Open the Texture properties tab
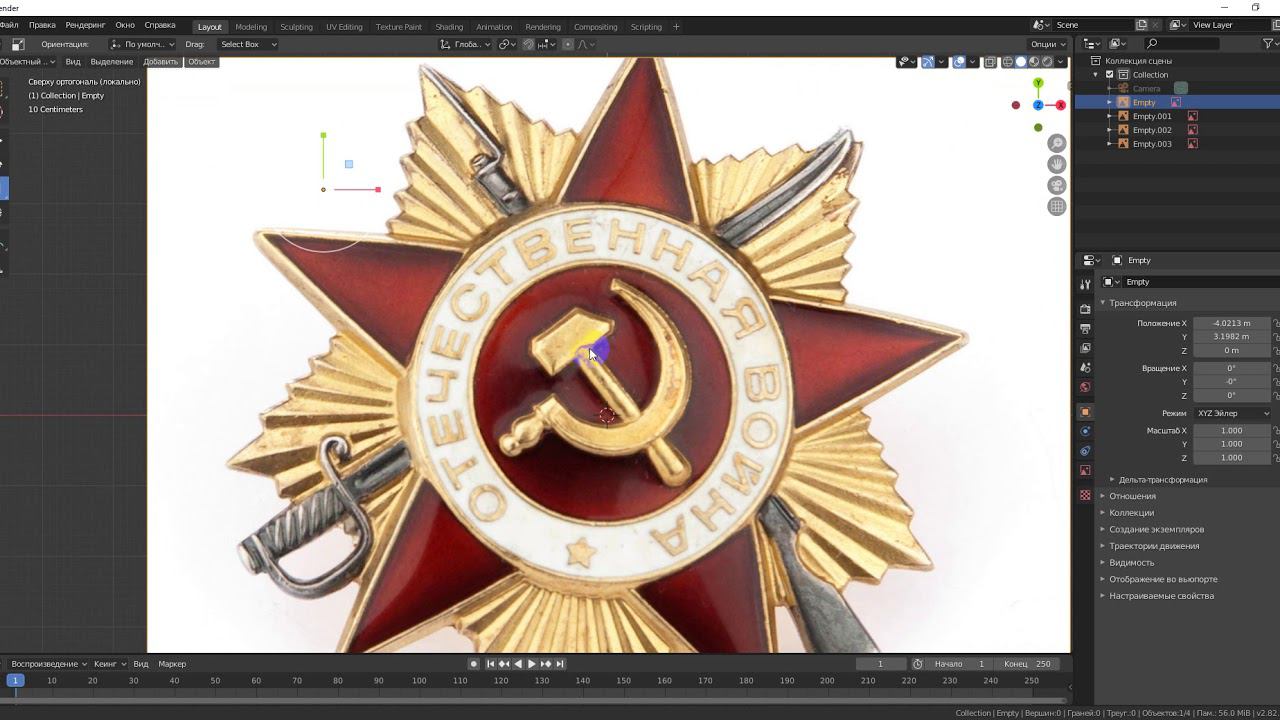The image size is (1280, 720). 1085,495
